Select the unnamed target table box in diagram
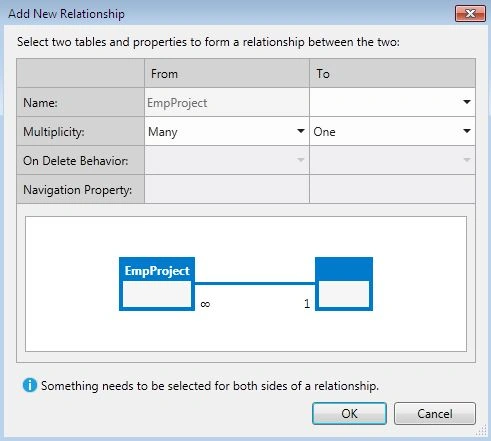 (x=344, y=284)
